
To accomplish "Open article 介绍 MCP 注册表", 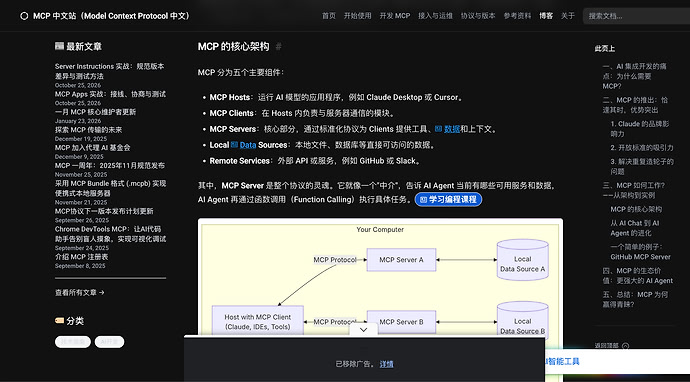I will (81, 257).
